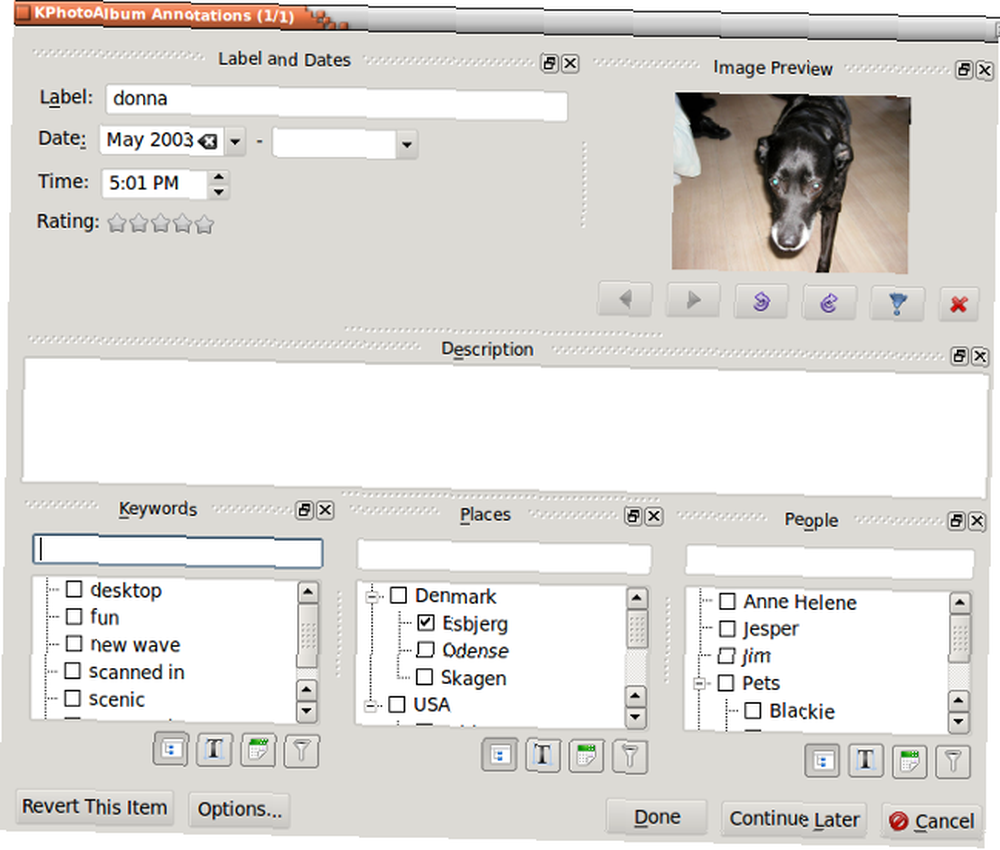
Task: Delete image with red X icon
Action: coord(959,305)
